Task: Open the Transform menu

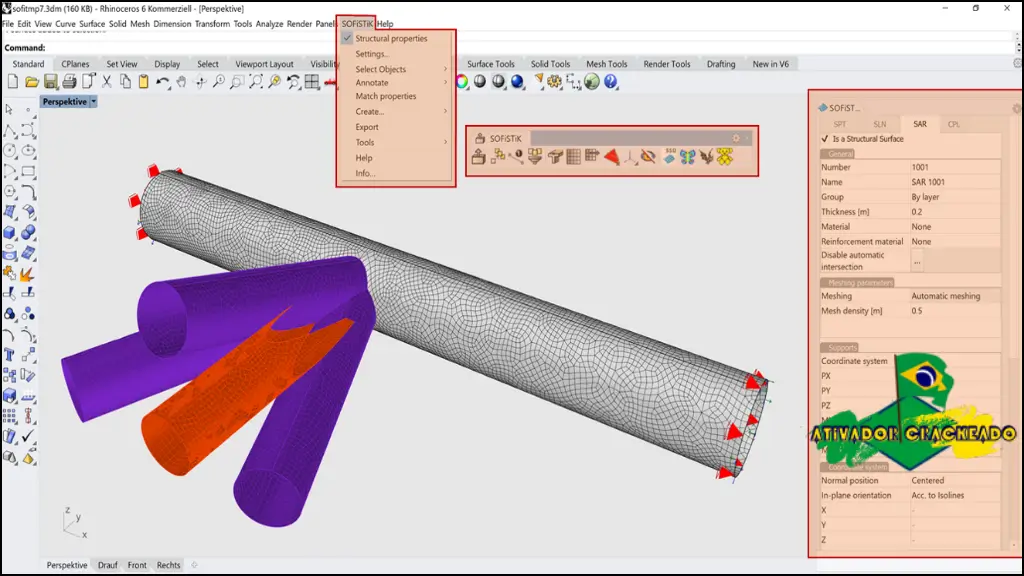Action: point(212,24)
